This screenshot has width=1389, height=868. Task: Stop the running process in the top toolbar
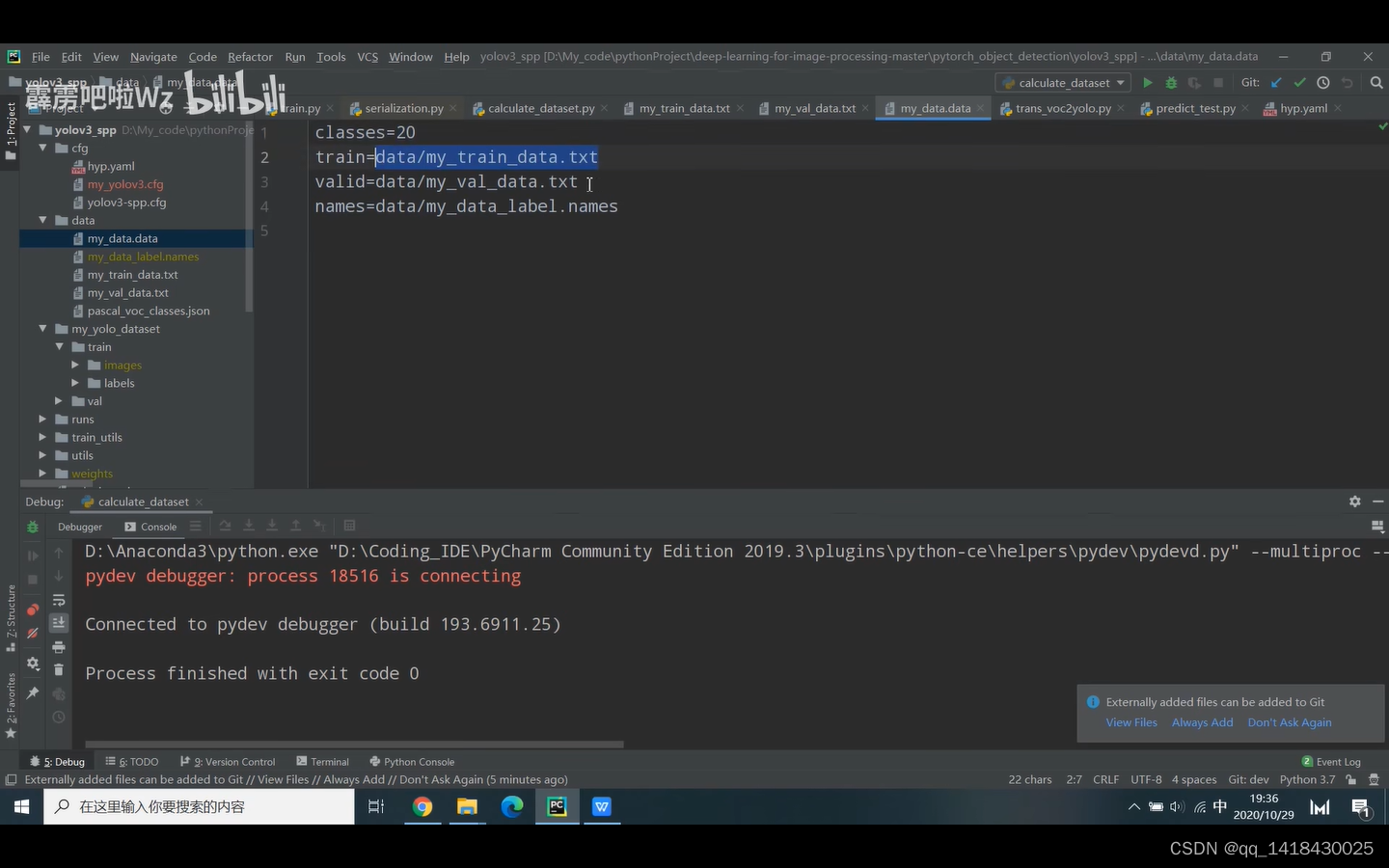pos(1218,83)
